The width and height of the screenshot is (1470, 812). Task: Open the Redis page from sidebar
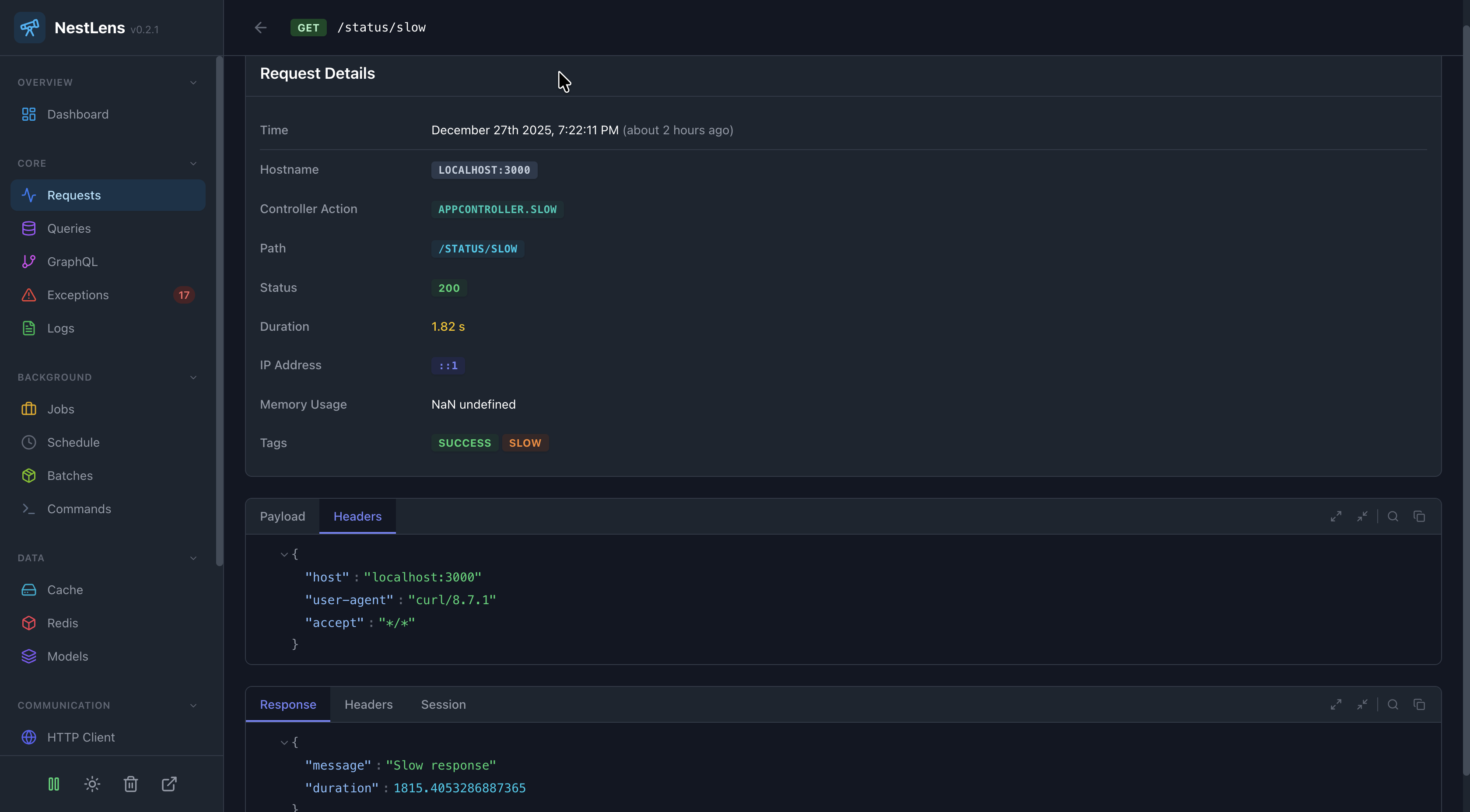pos(63,623)
